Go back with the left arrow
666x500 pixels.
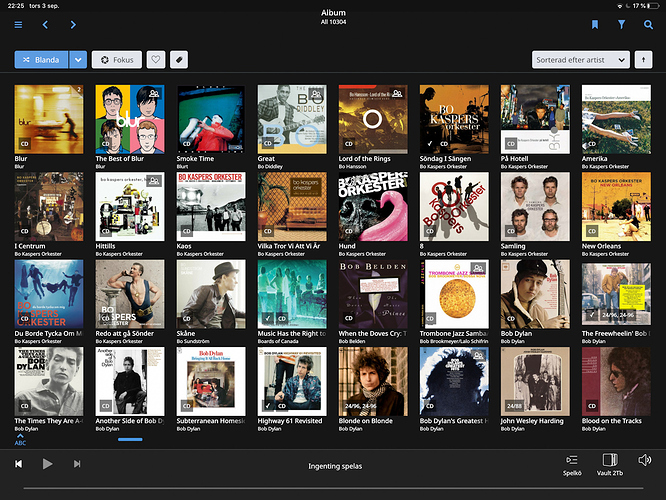[45, 25]
